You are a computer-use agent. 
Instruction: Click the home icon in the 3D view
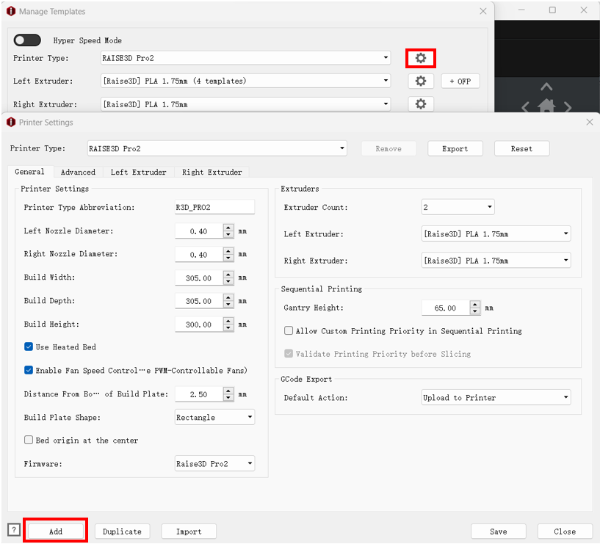[545, 104]
